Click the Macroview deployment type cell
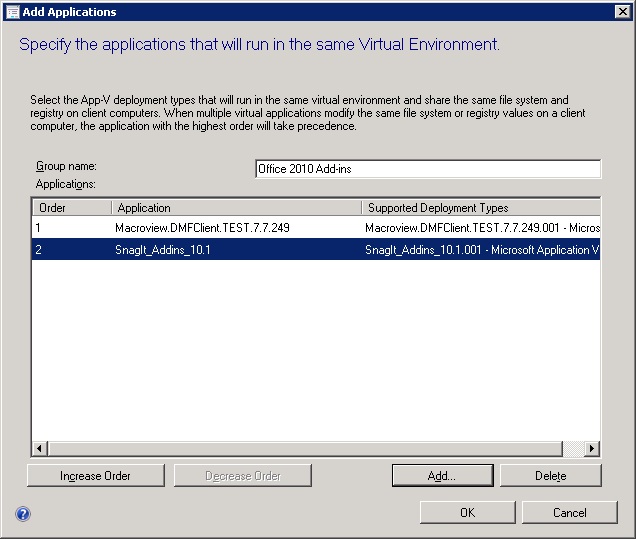 [481, 228]
